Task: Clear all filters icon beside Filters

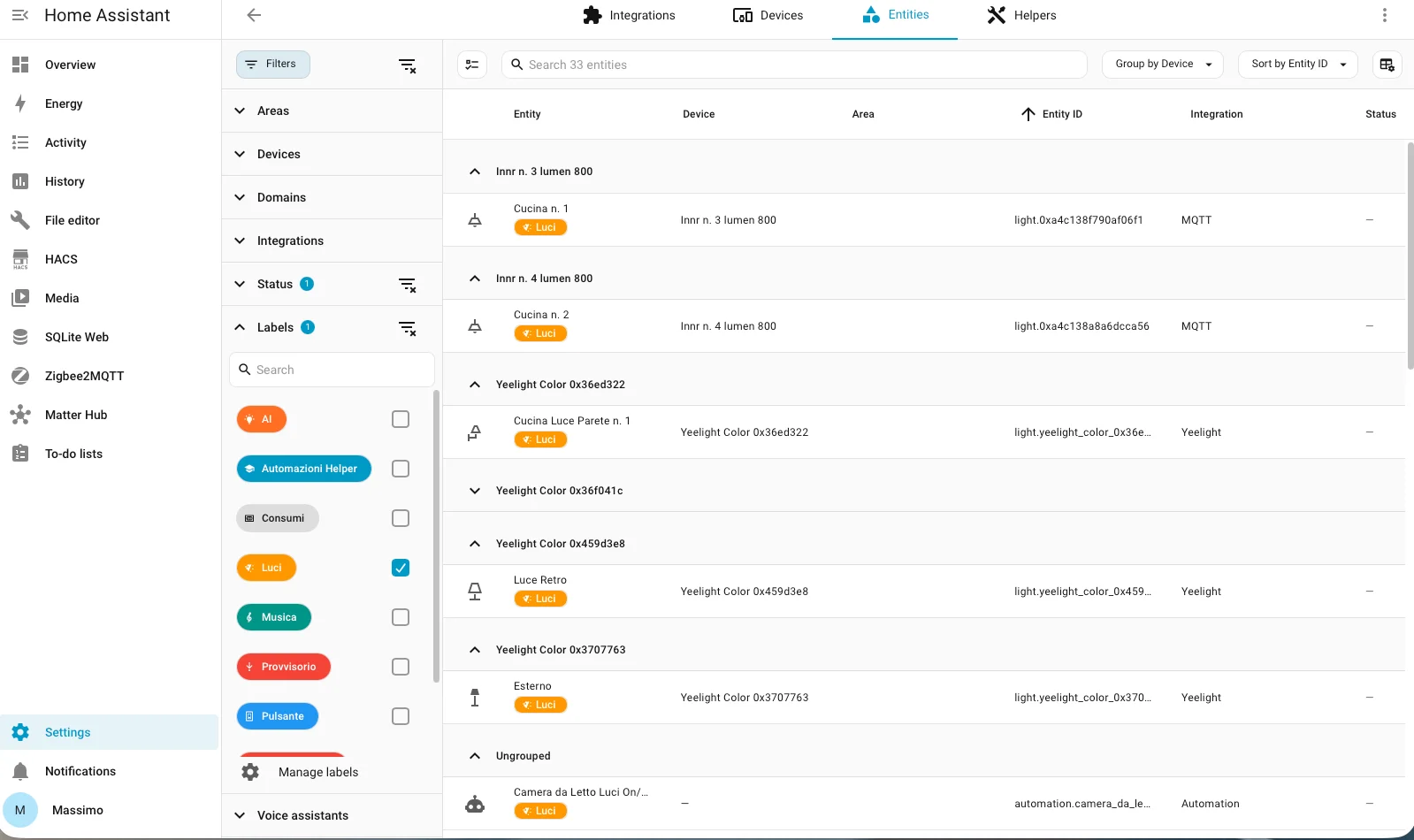Action: pyautogui.click(x=408, y=65)
